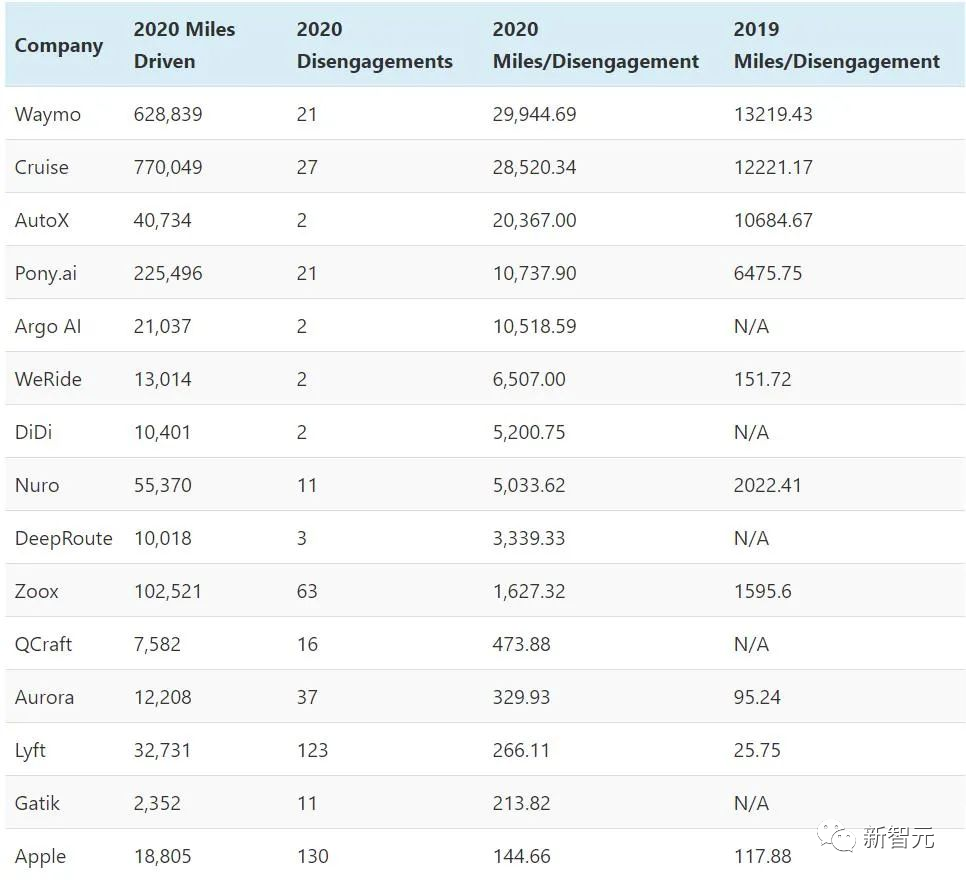Click Aurora's 329.93 value

click(521, 697)
